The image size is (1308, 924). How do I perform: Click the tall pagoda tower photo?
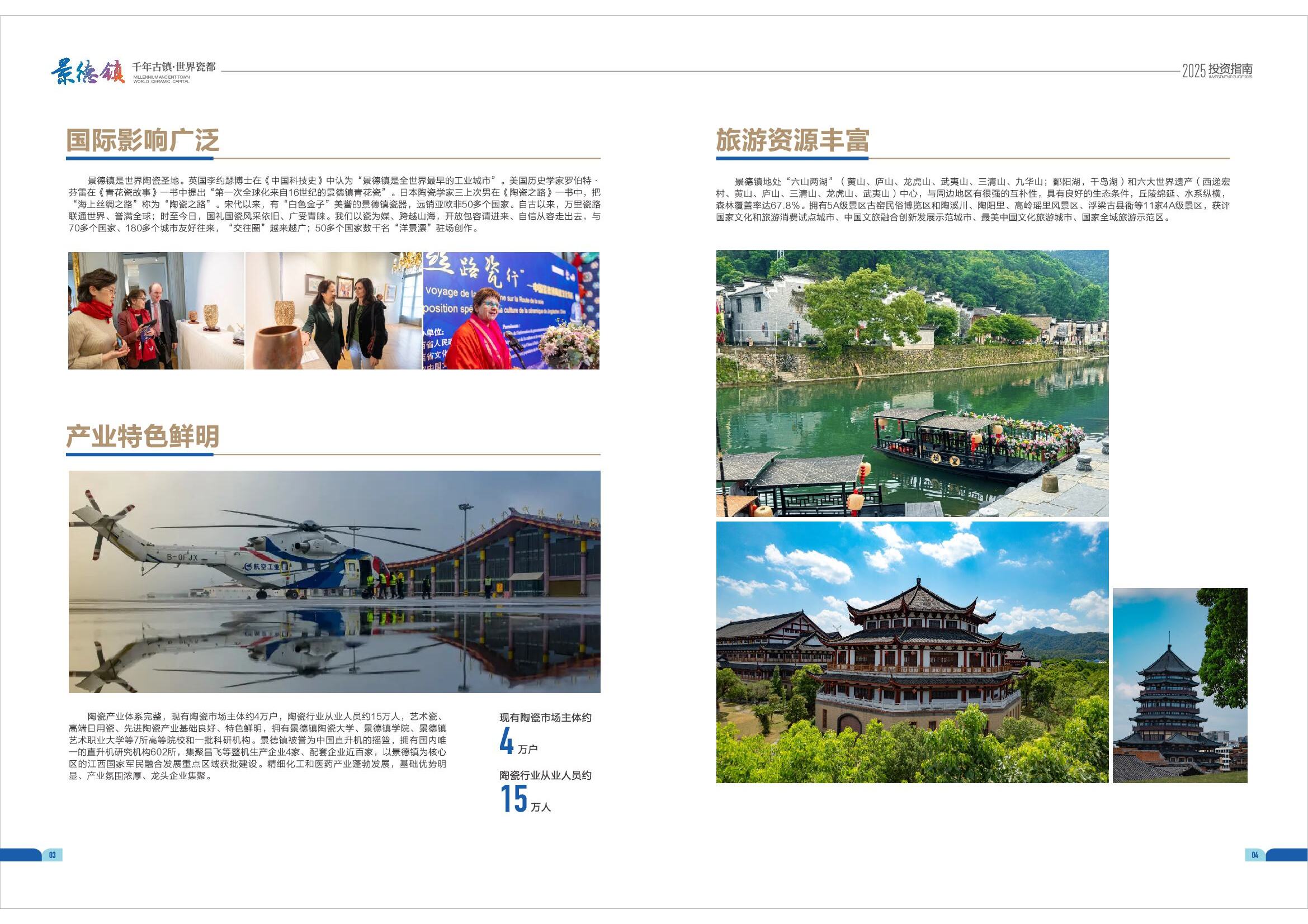point(1179,685)
